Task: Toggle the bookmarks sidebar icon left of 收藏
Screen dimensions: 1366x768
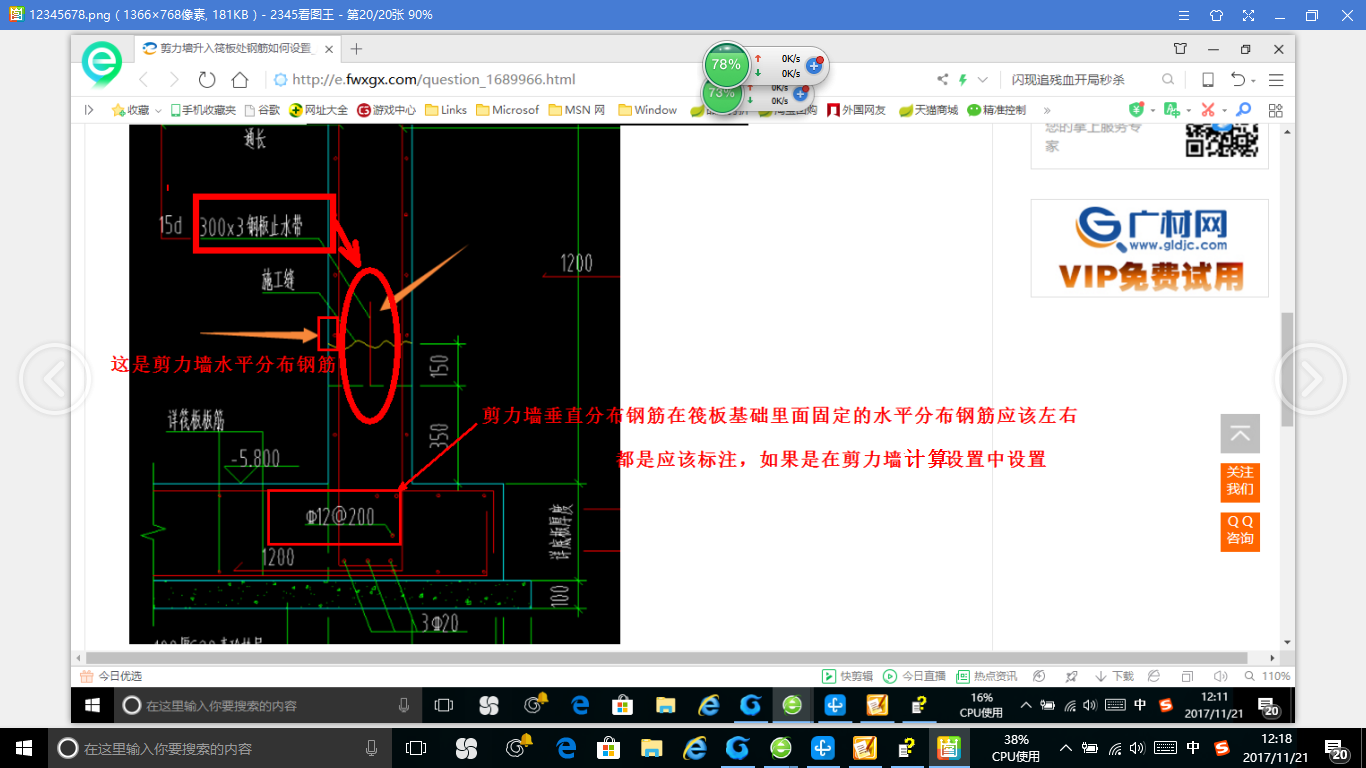Action: pyautogui.click(x=89, y=110)
